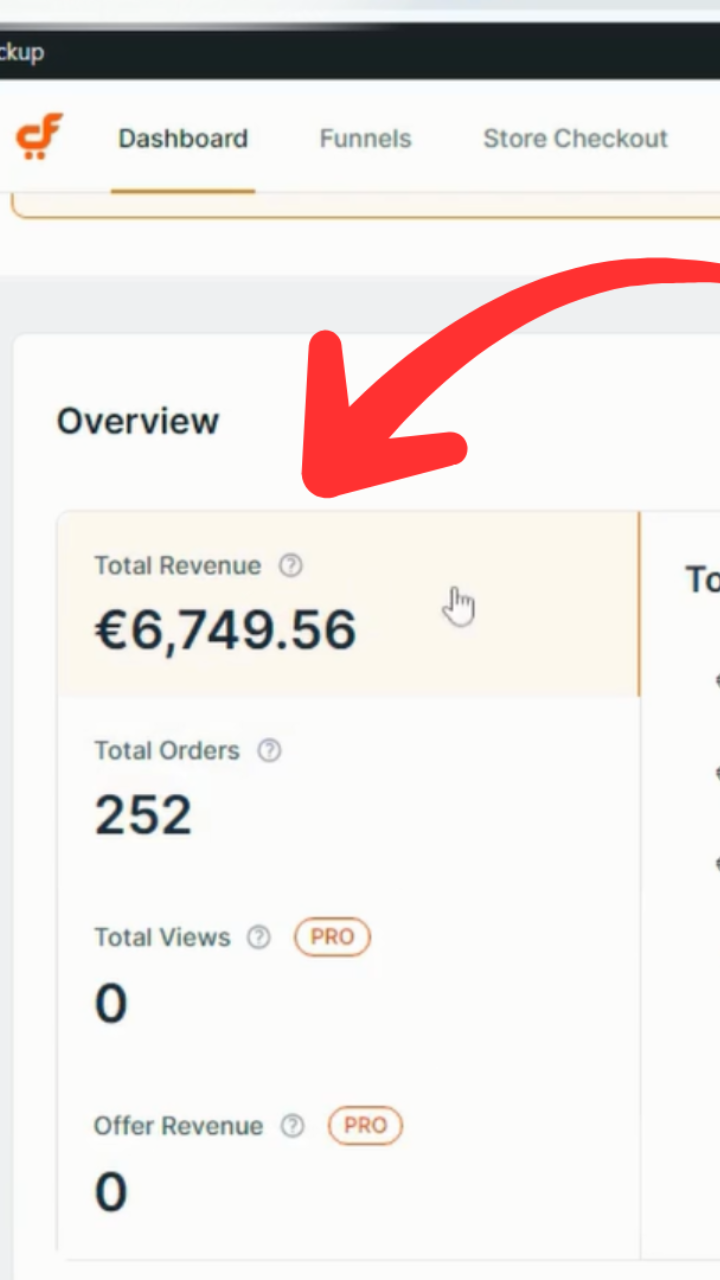Go to the Store Checkout tab
This screenshot has width=720, height=1280.
click(575, 138)
